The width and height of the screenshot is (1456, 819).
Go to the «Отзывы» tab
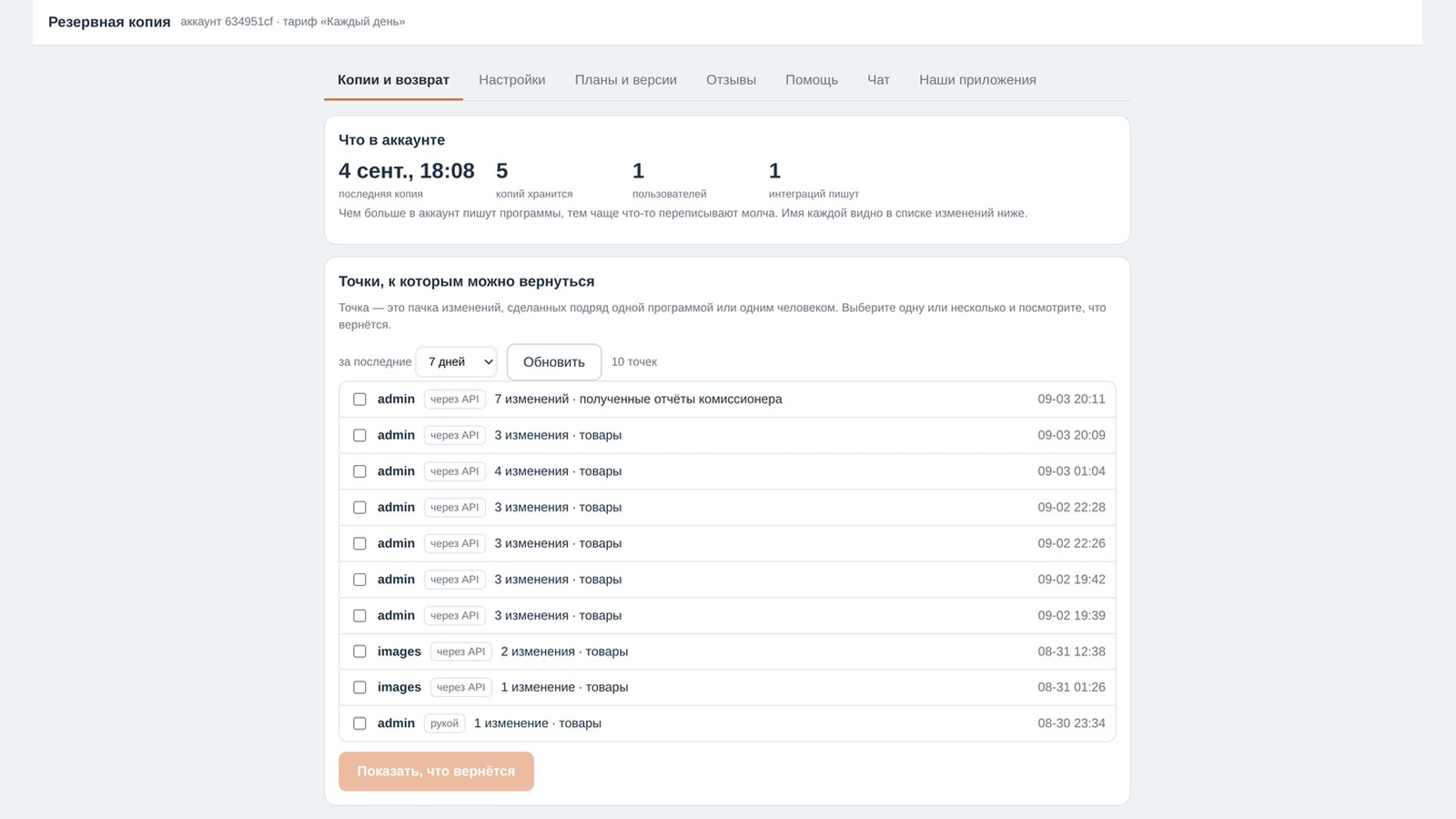(x=731, y=80)
